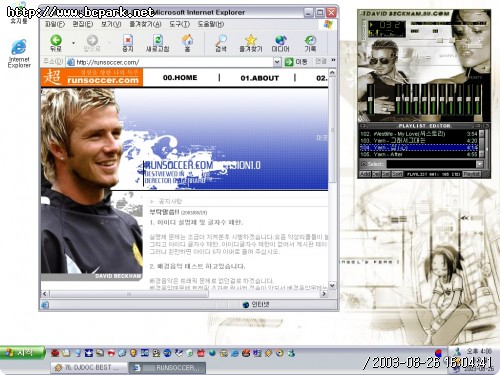Open the 파일(F) File menu
500x375 pixels.
(x=54, y=24)
